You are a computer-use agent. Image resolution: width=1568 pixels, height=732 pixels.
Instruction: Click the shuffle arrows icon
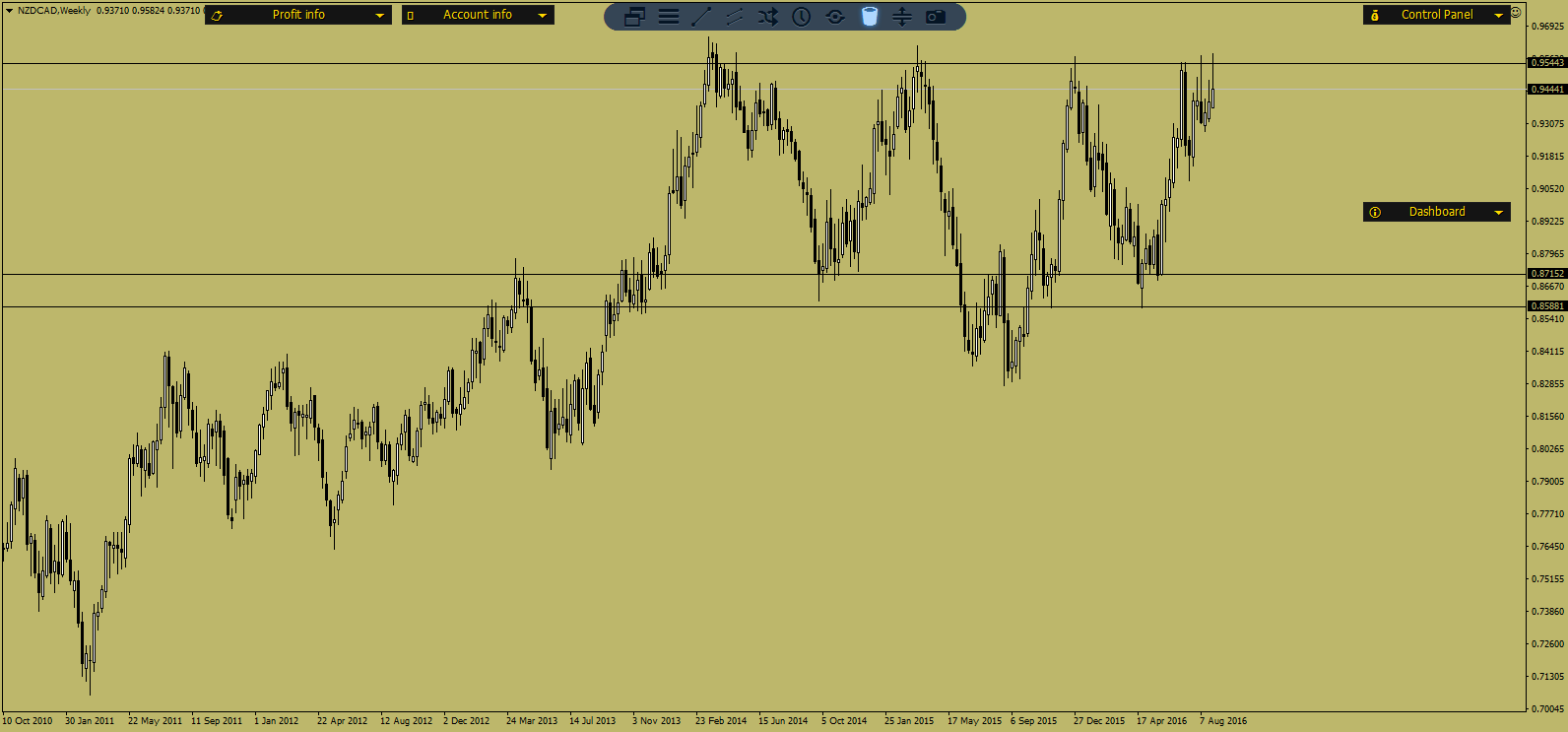[x=768, y=16]
